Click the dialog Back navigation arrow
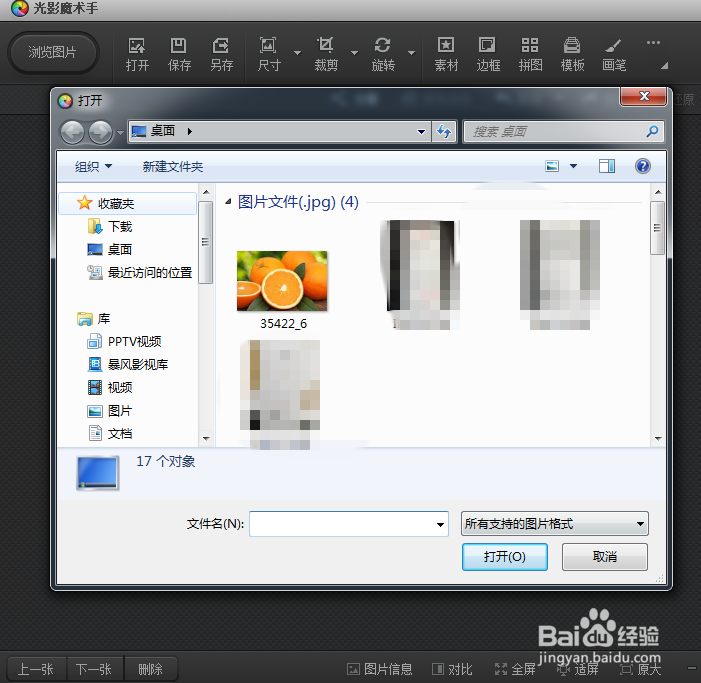The image size is (701, 683). (72, 132)
